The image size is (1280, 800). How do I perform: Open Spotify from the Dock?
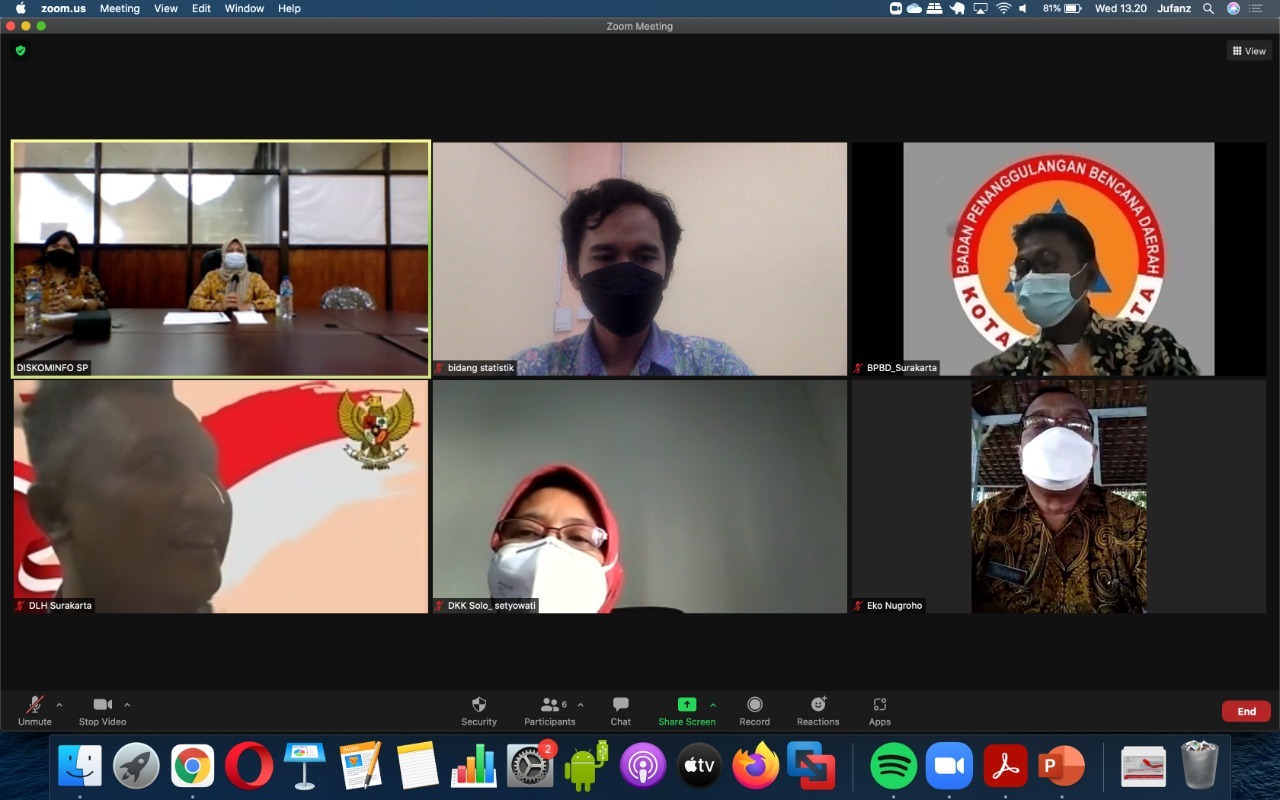[x=893, y=767]
